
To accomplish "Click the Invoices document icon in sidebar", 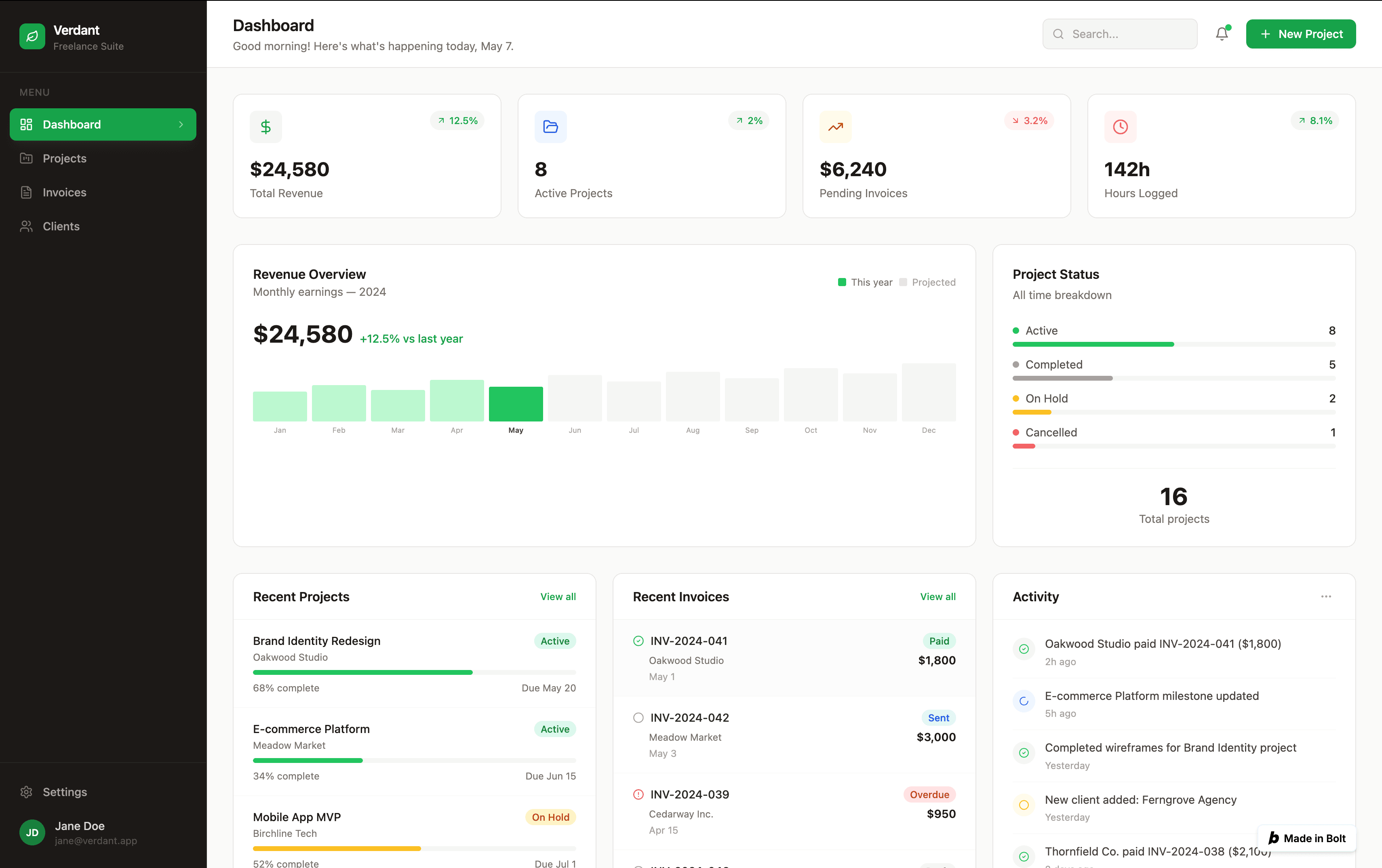I will click(x=26, y=192).
